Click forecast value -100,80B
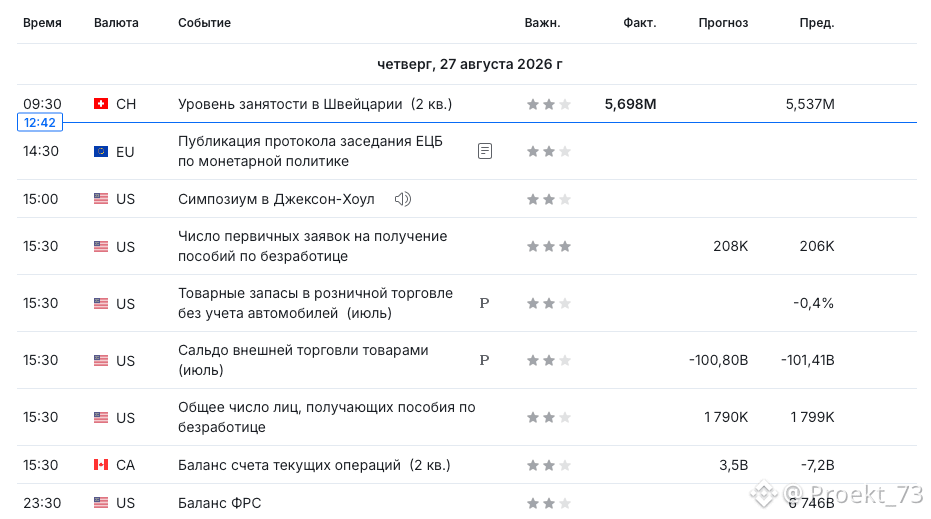This screenshot has height=519, width=931. coord(718,360)
